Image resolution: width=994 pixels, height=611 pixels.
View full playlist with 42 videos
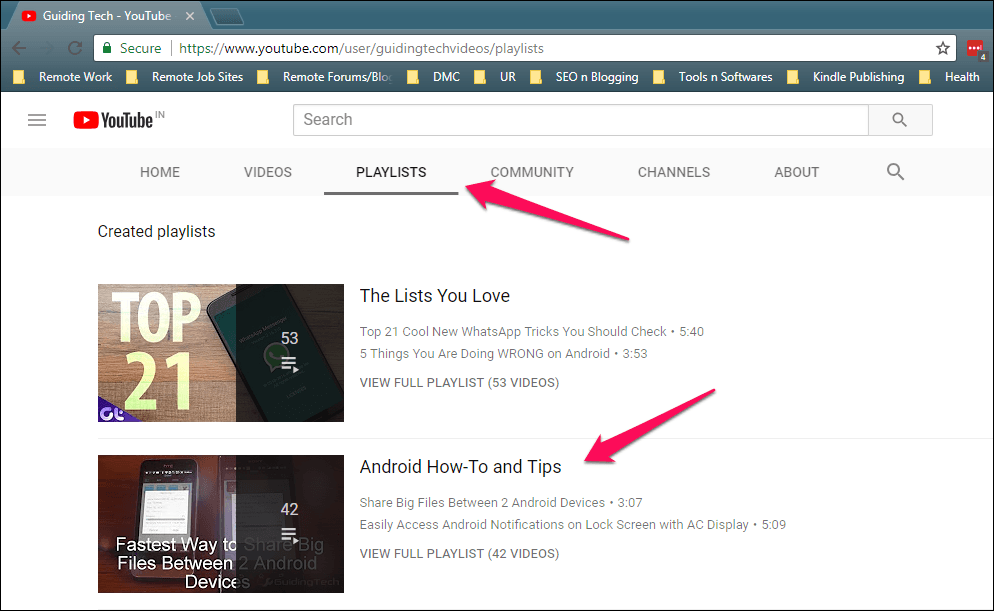point(459,553)
